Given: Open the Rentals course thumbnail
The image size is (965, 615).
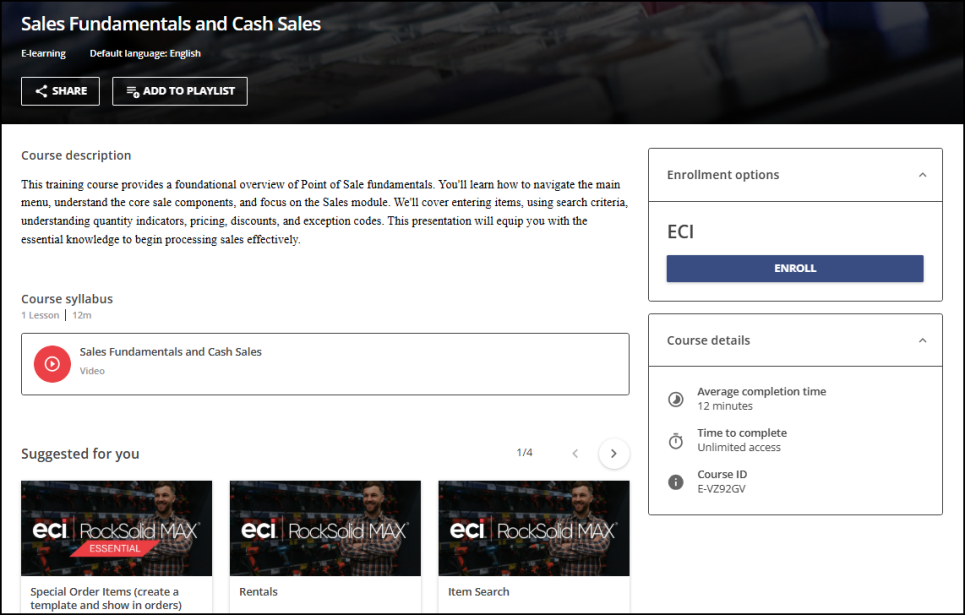Looking at the screenshot, I should pyautogui.click(x=325, y=528).
